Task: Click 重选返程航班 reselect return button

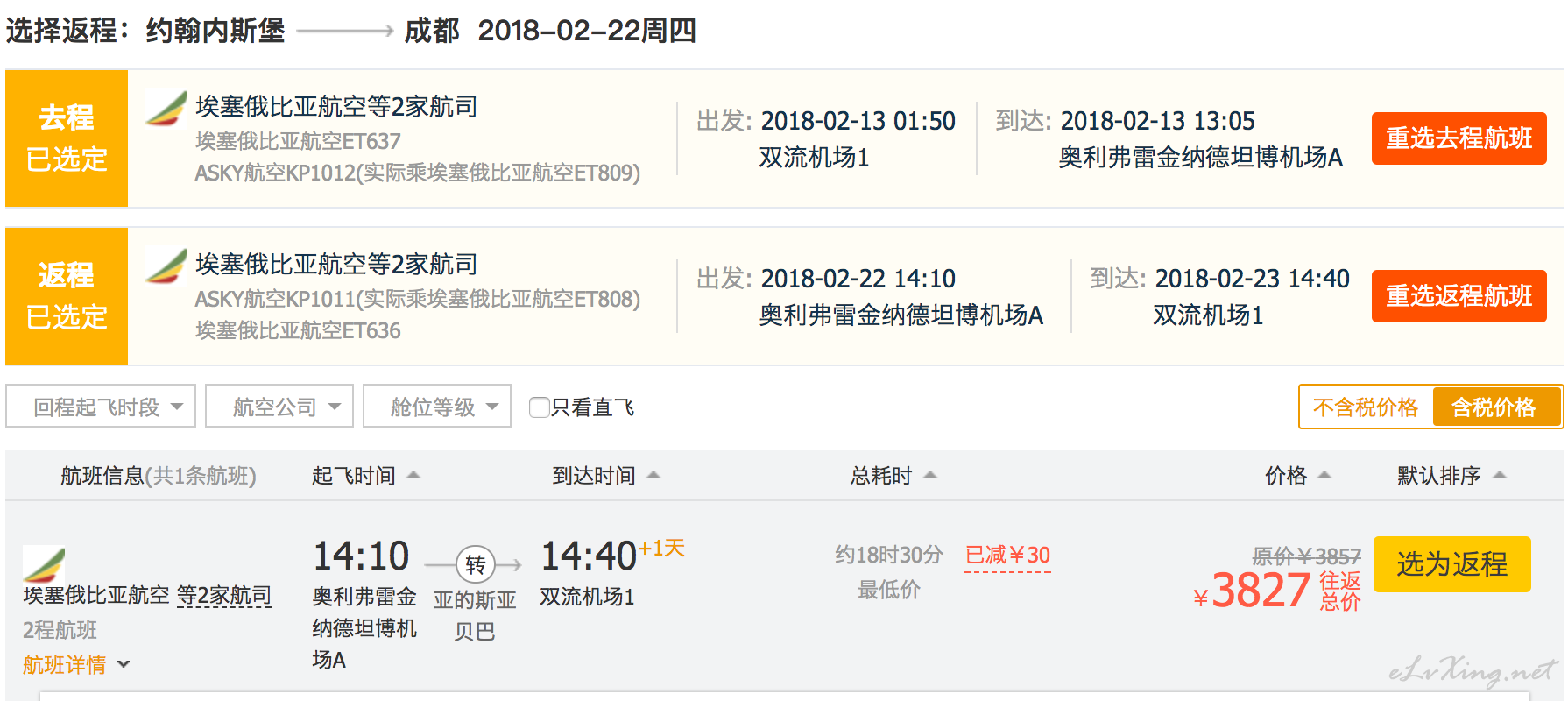Action: 1459,296
